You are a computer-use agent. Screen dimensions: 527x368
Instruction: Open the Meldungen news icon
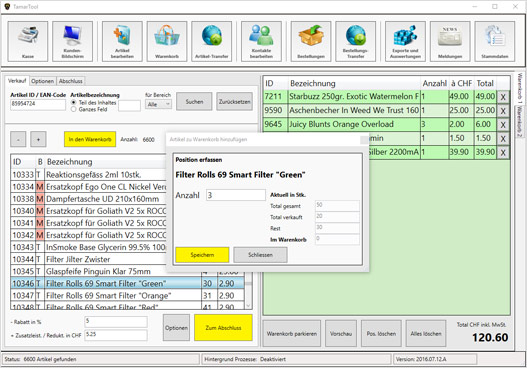click(450, 41)
